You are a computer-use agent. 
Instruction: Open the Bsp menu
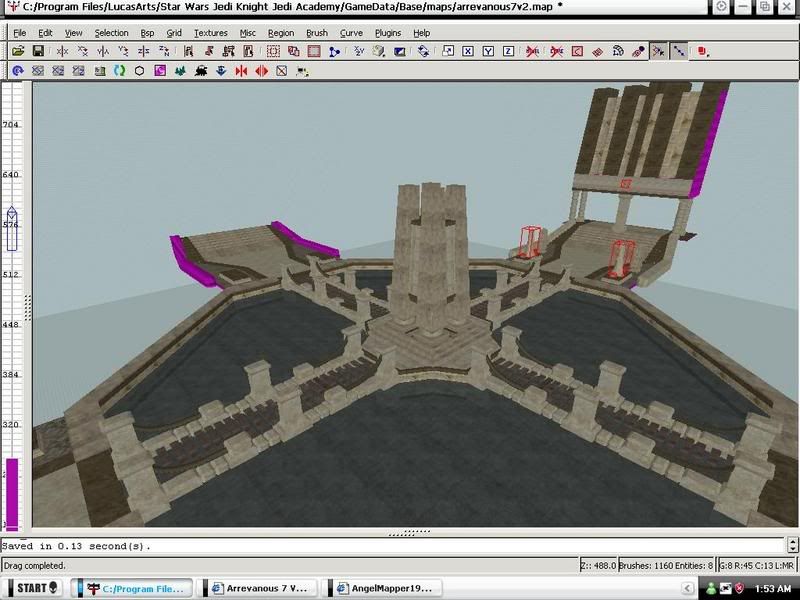click(x=147, y=33)
